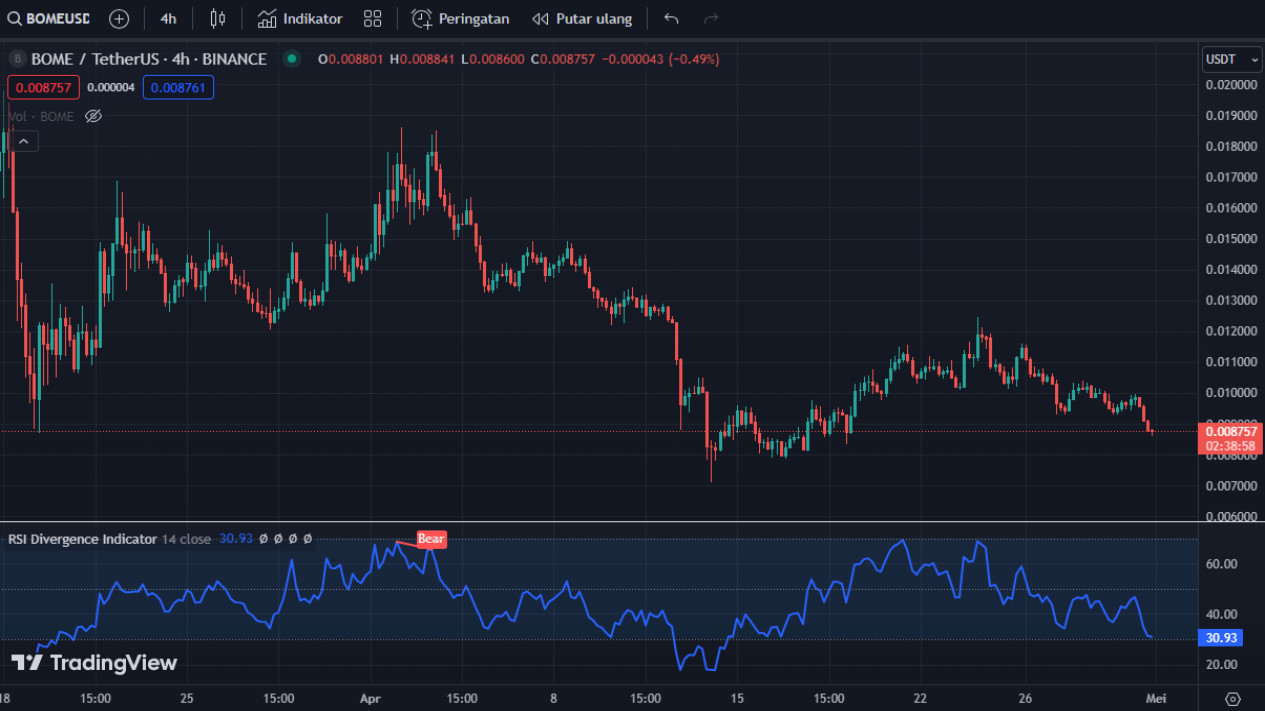Viewport: 1265px width, 711px height.
Task: Open the Peringatan alert dialog
Action: click(461, 19)
